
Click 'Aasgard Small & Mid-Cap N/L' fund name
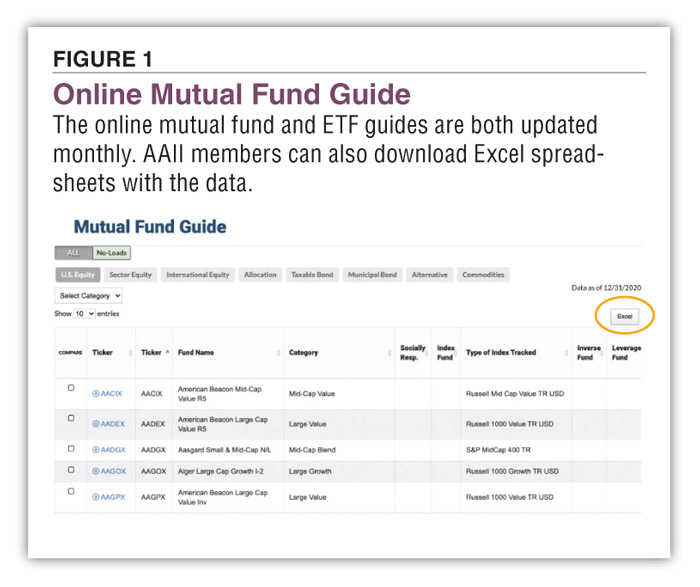point(224,450)
